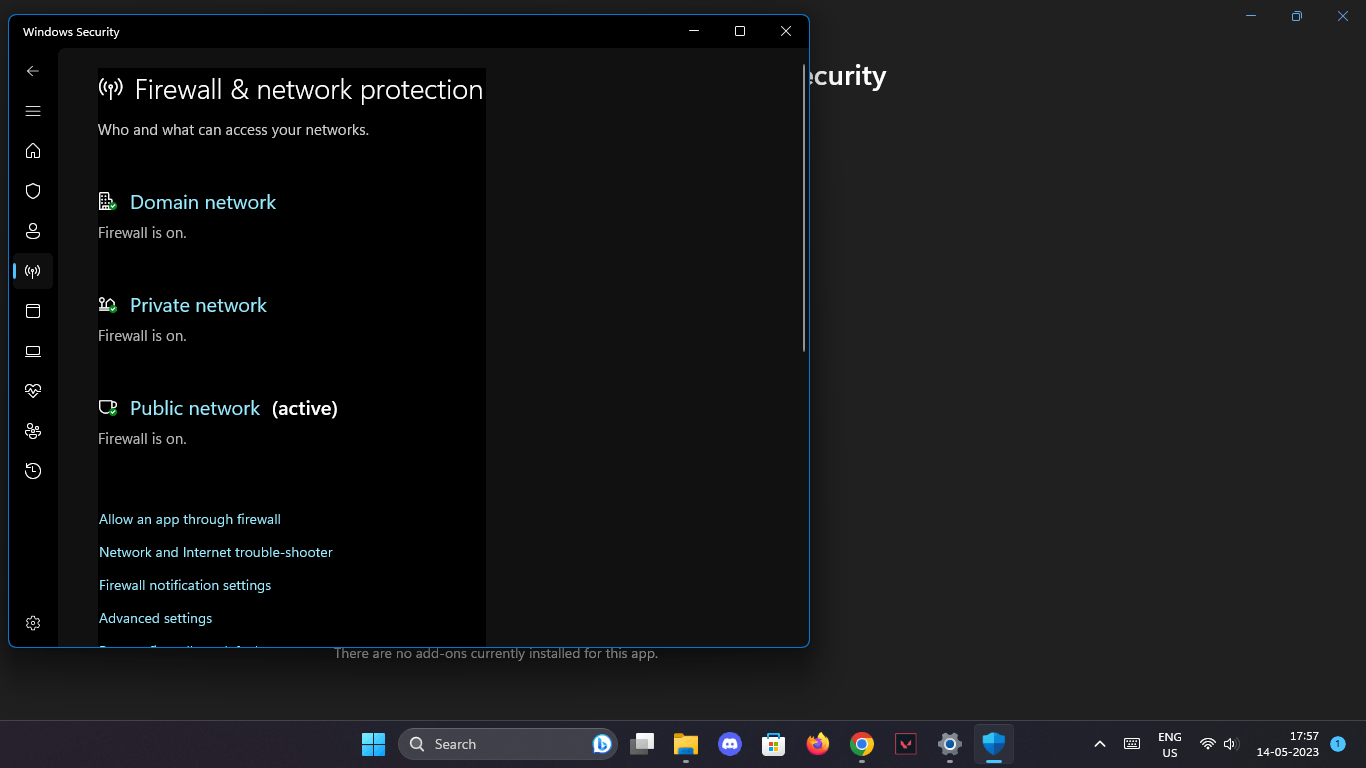Viewport: 1366px width, 768px height.
Task: Open Google Chrome from the taskbar
Action: point(862,744)
